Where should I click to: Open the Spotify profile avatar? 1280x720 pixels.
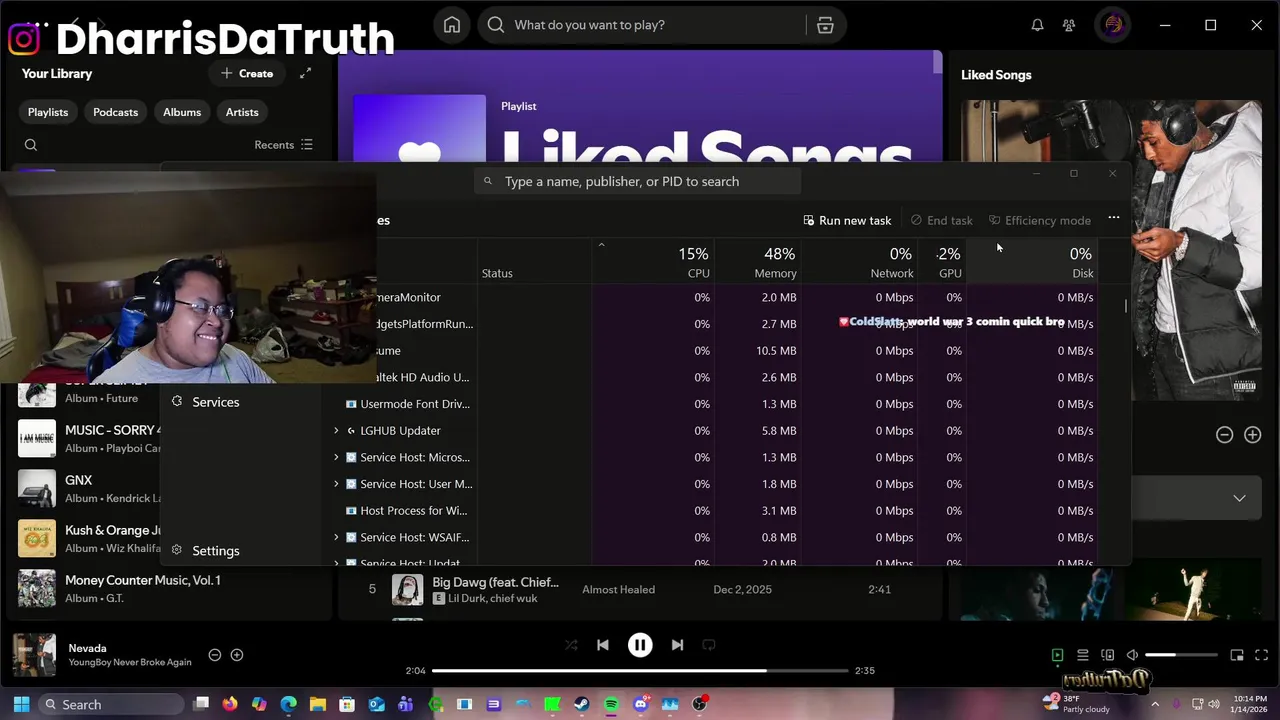(1113, 25)
